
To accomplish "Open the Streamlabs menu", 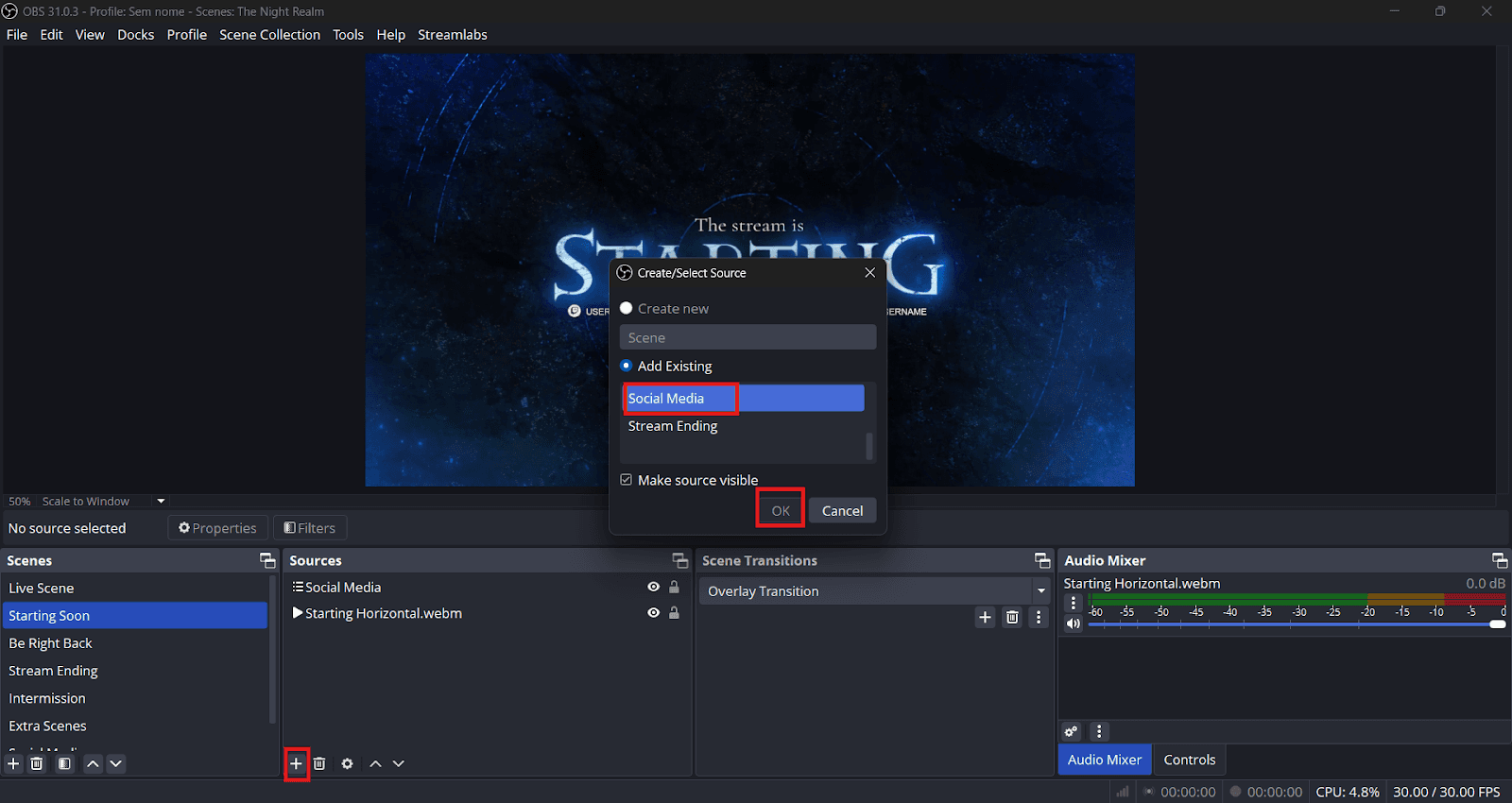I will tap(453, 35).
